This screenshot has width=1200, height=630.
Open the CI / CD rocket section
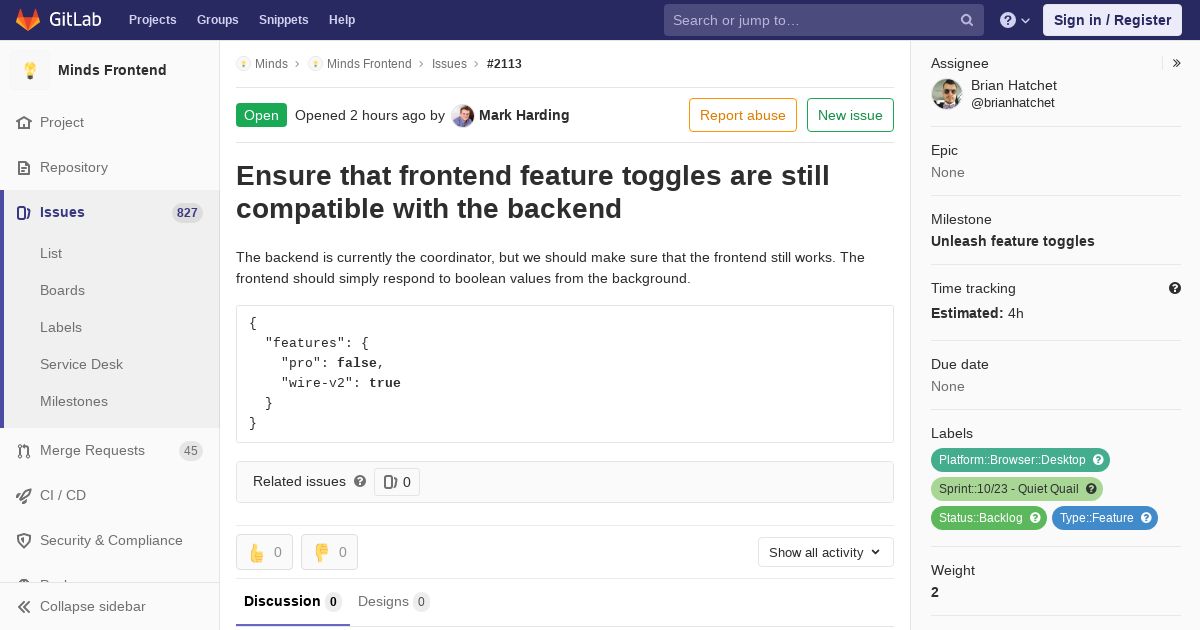[62, 495]
